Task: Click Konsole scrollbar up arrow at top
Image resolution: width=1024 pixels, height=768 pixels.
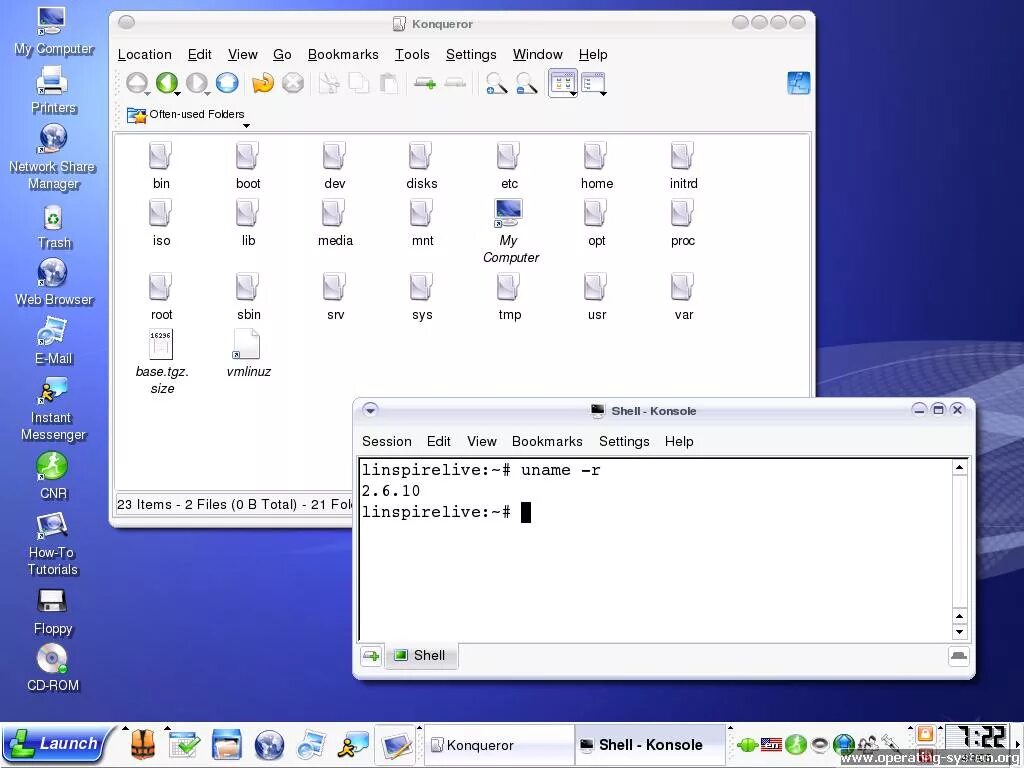Action: [959, 467]
